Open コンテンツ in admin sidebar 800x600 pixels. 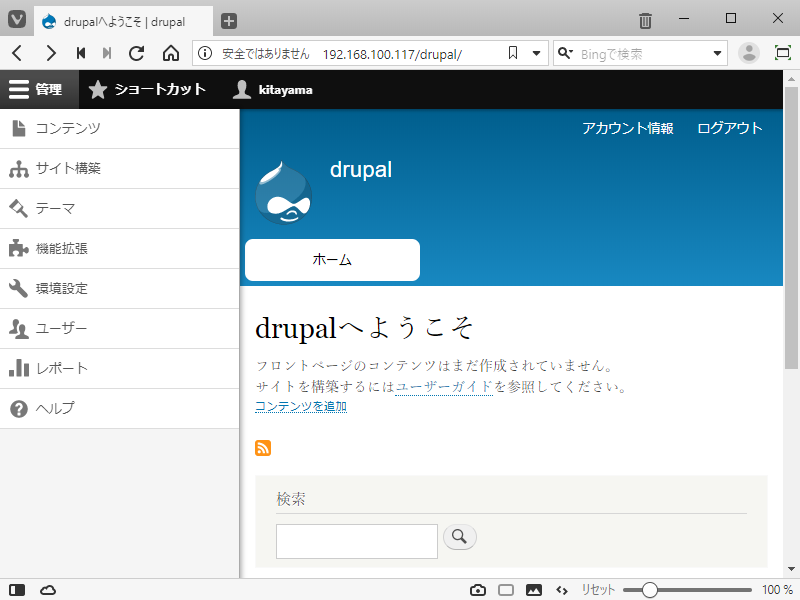119,129
